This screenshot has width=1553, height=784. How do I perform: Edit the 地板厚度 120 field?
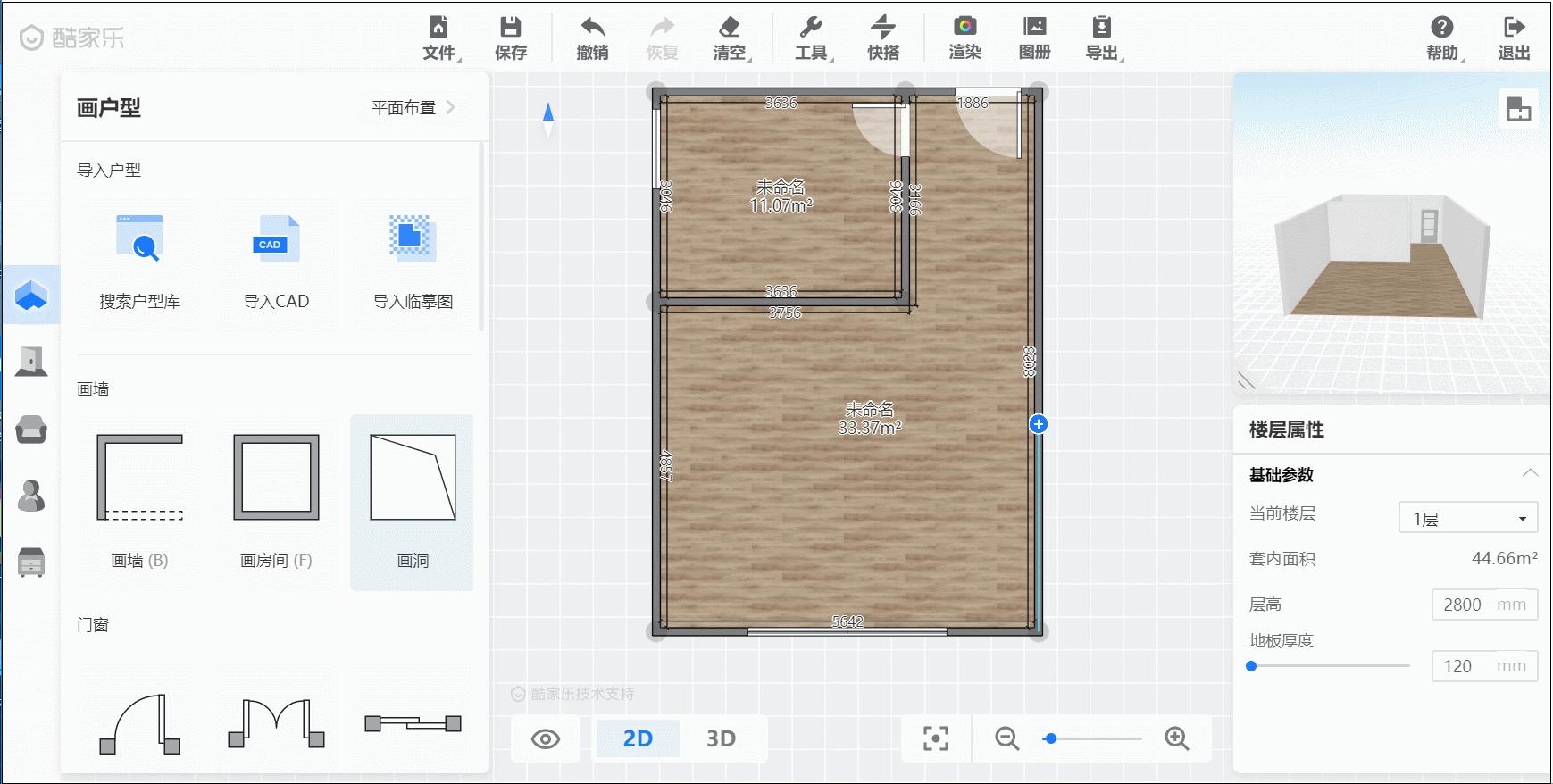1484,666
